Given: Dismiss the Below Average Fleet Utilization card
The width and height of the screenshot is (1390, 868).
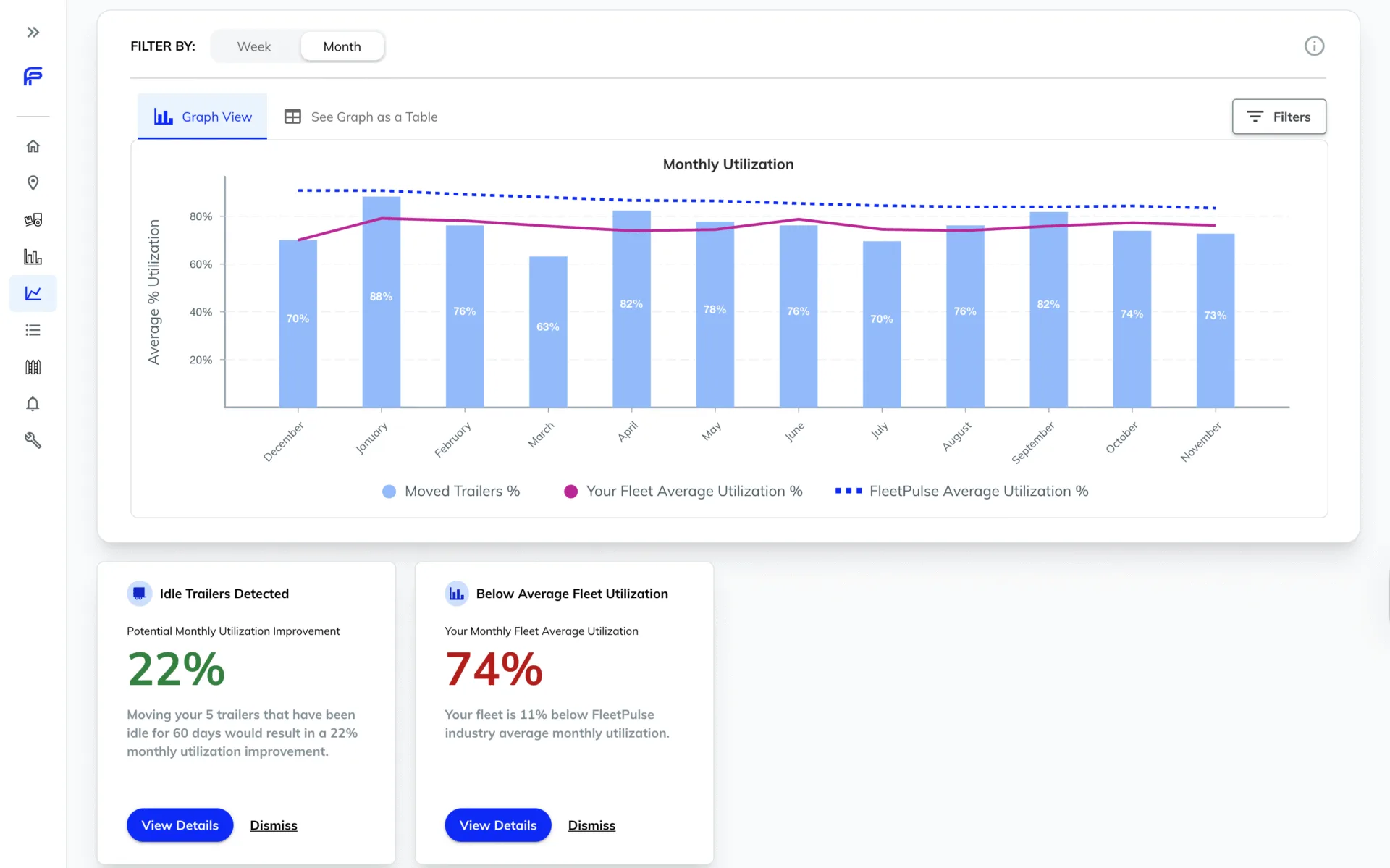Looking at the screenshot, I should pos(591,825).
